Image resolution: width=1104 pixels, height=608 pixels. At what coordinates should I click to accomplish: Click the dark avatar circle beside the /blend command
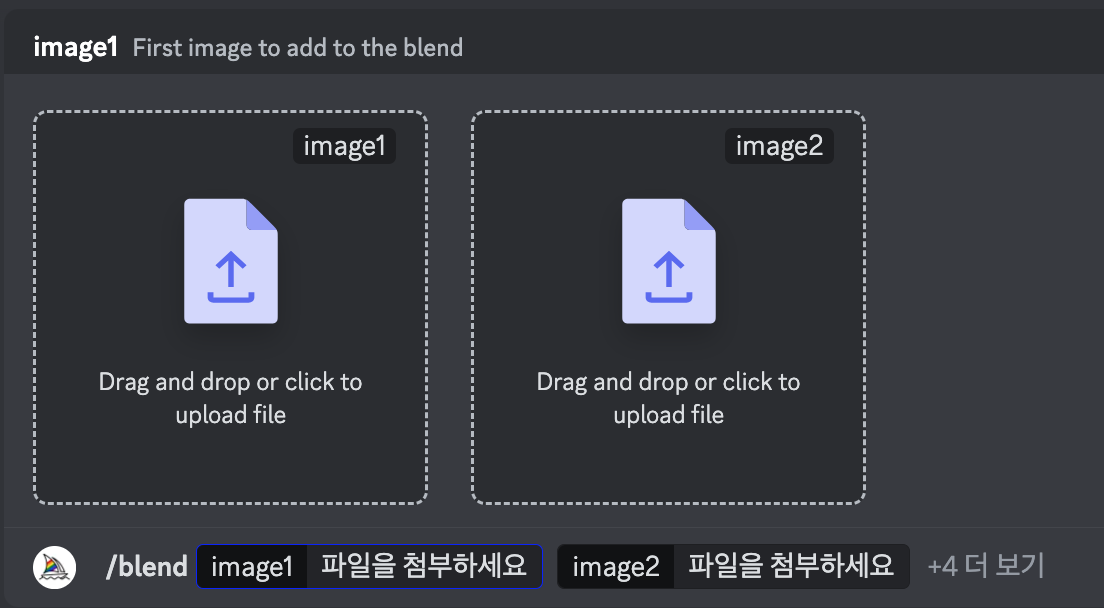tap(52, 566)
